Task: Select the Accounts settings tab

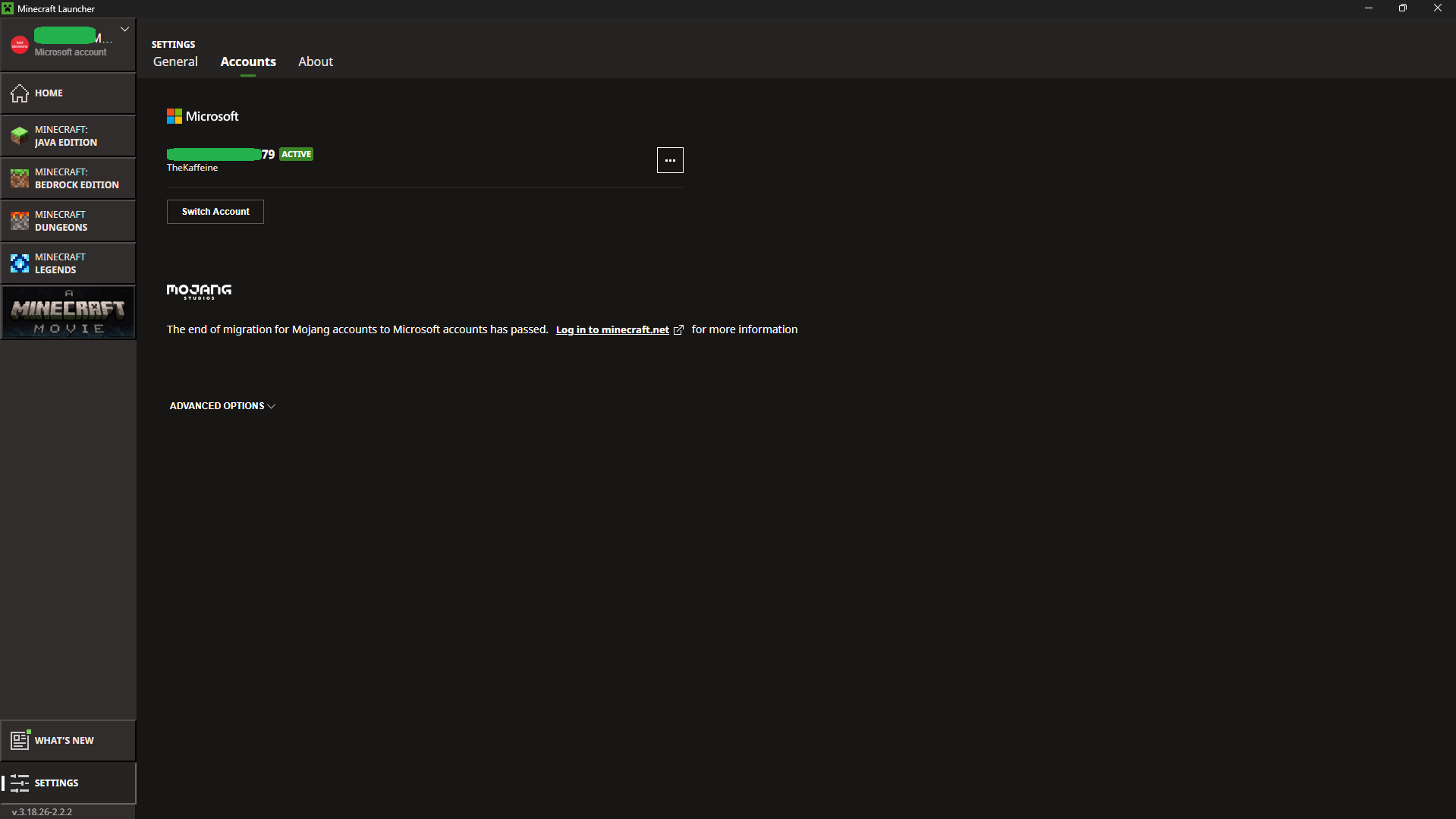Action: 248,61
